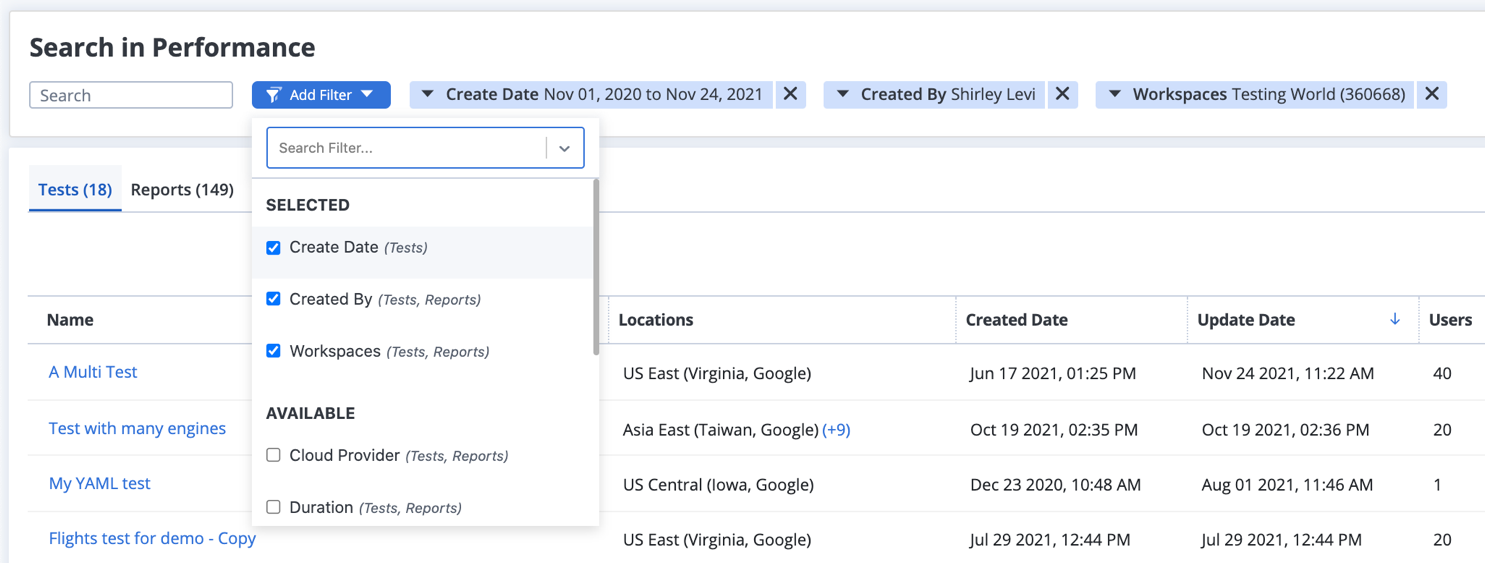Viewport: 1485px width, 563px height.
Task: Select the Tests (18) tab
Action: [x=75, y=190]
